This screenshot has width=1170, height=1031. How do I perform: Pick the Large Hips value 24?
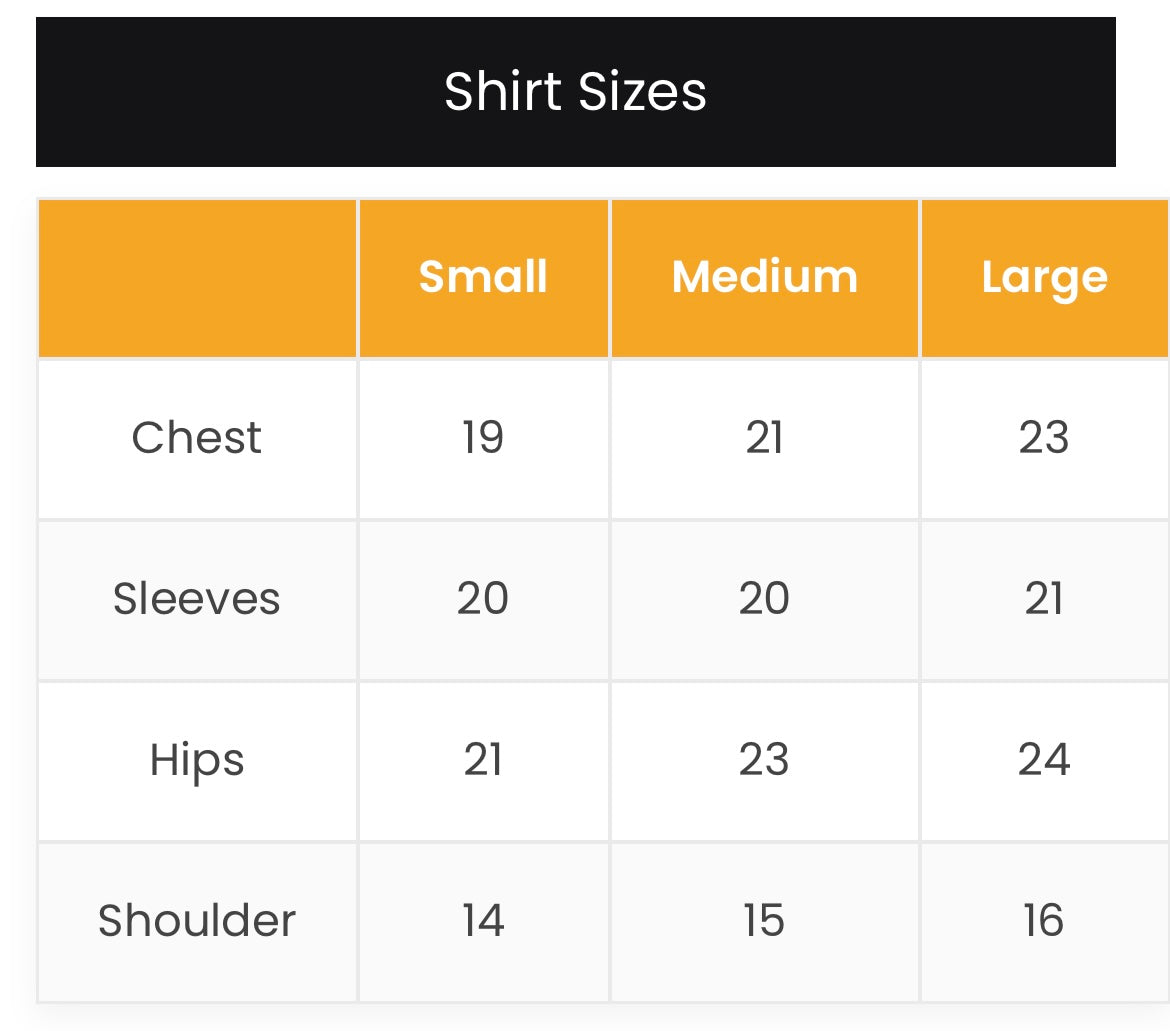(1043, 760)
